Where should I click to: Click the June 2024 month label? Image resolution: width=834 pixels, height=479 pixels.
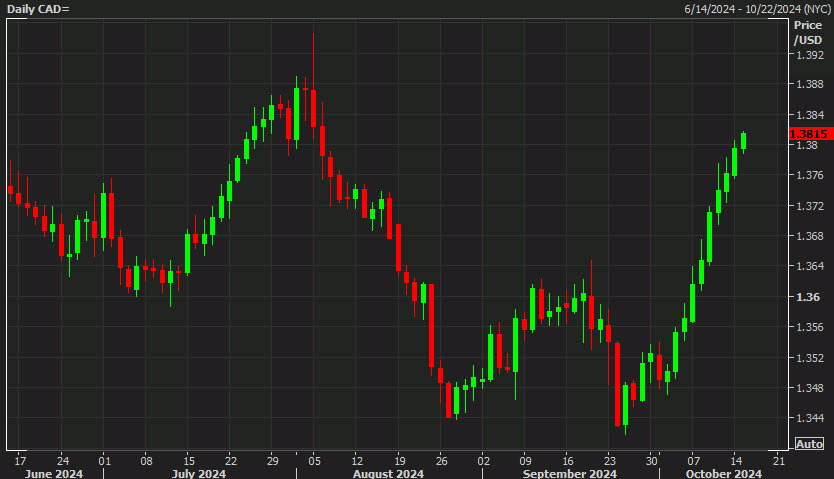(54, 473)
